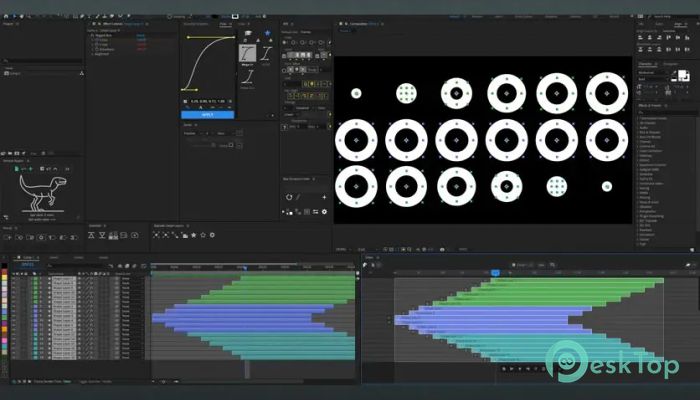700x400 pixels.
Task: Click the blue timecode in the left timeline
Action: pyautogui.click(x=28, y=265)
